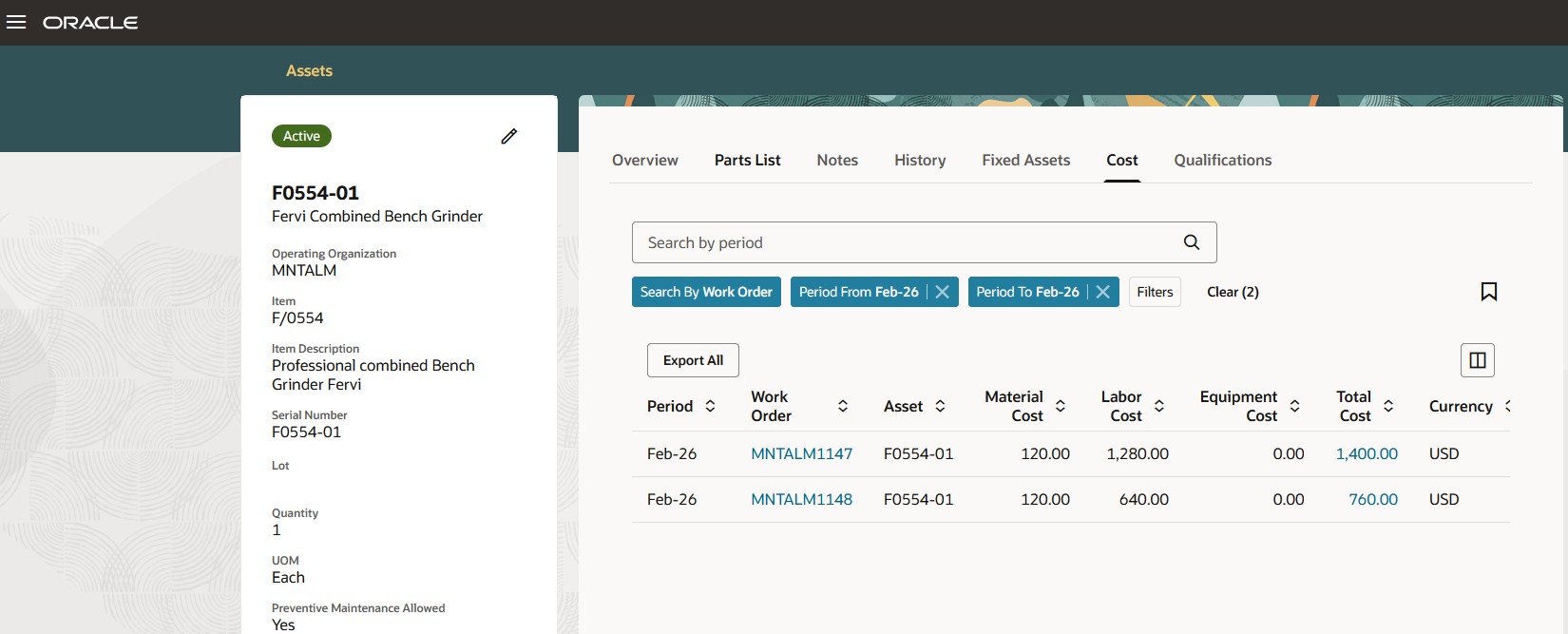
Task: Click the Labor Cost value 640.00
Action: coord(1144,499)
